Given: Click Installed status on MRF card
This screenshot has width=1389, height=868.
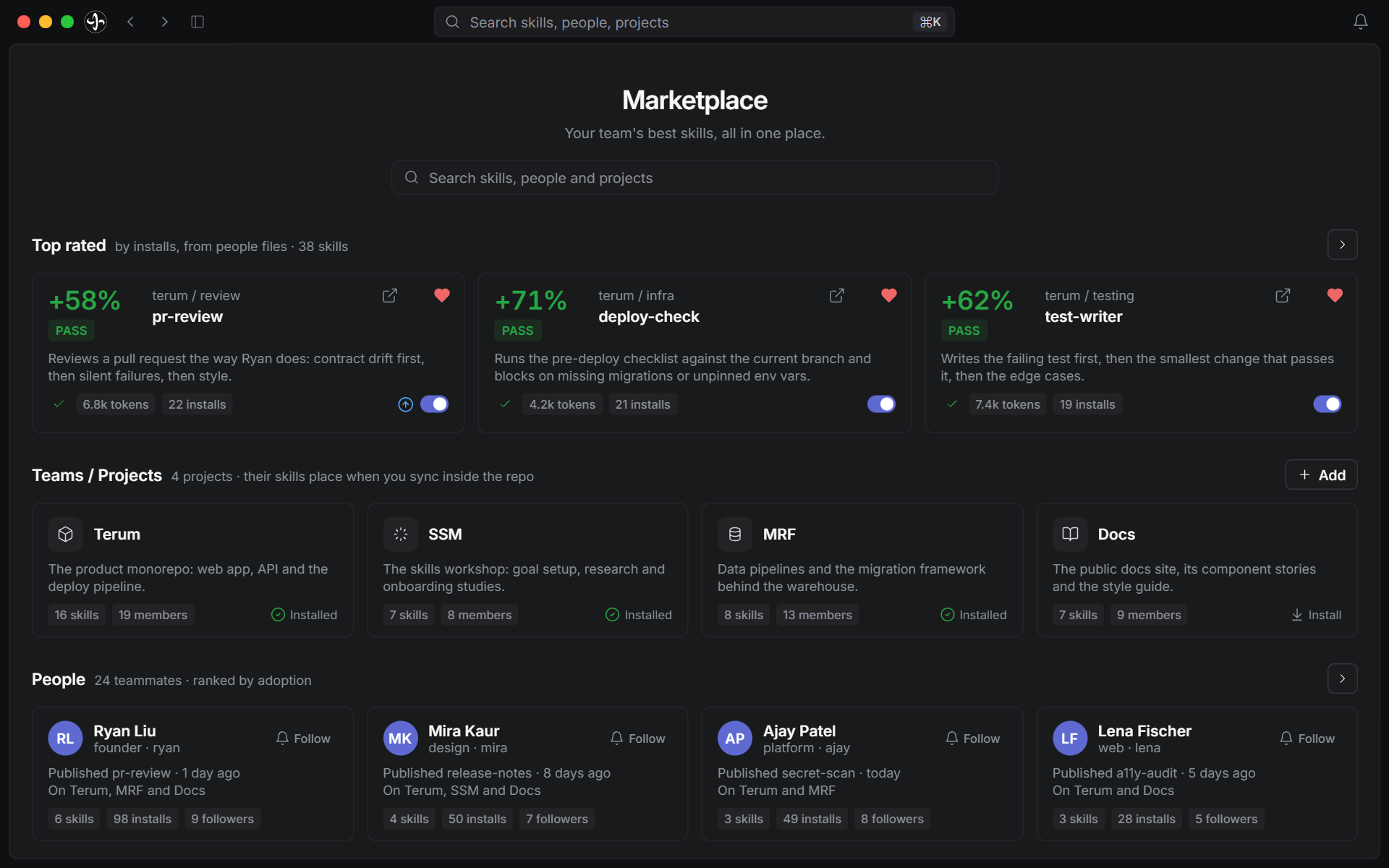Looking at the screenshot, I should point(974,615).
